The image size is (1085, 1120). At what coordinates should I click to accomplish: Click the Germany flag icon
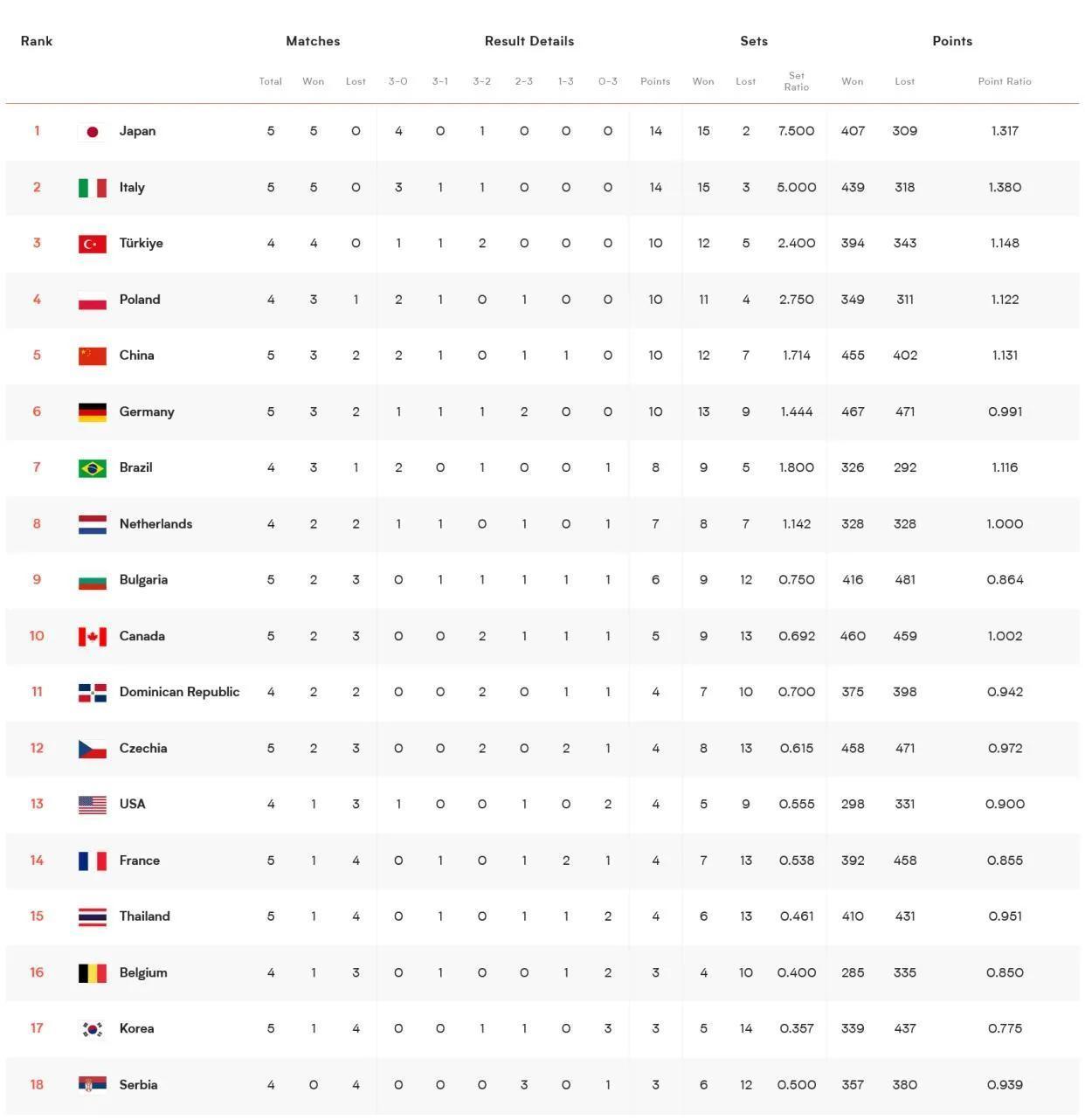click(93, 412)
